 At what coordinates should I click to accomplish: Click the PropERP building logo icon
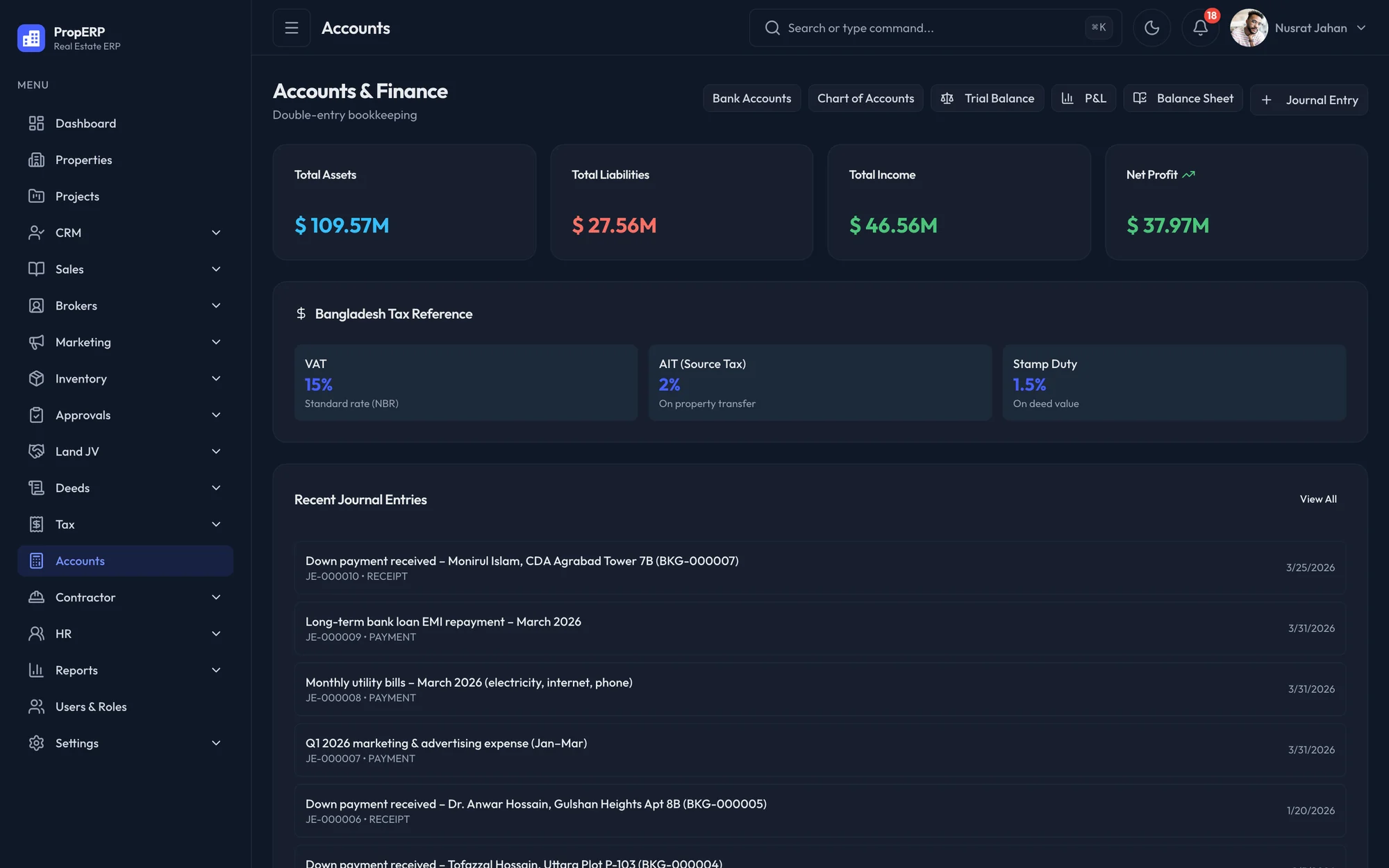click(31, 38)
